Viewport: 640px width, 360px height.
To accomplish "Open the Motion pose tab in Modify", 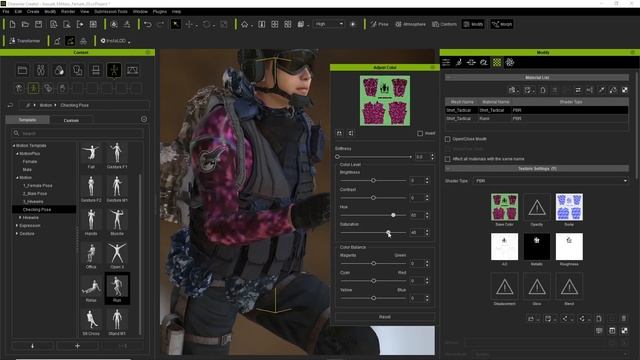I will (459, 62).
